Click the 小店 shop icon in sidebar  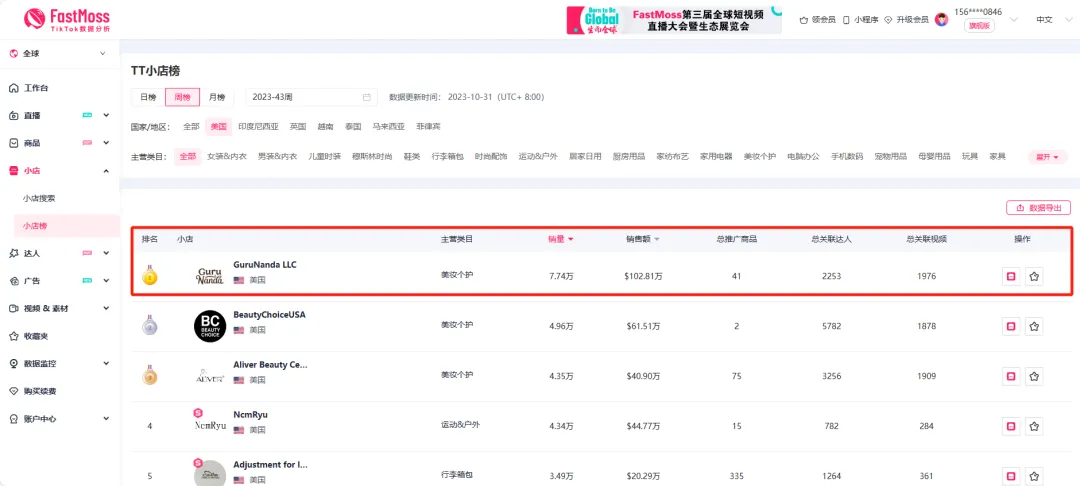pos(14,171)
